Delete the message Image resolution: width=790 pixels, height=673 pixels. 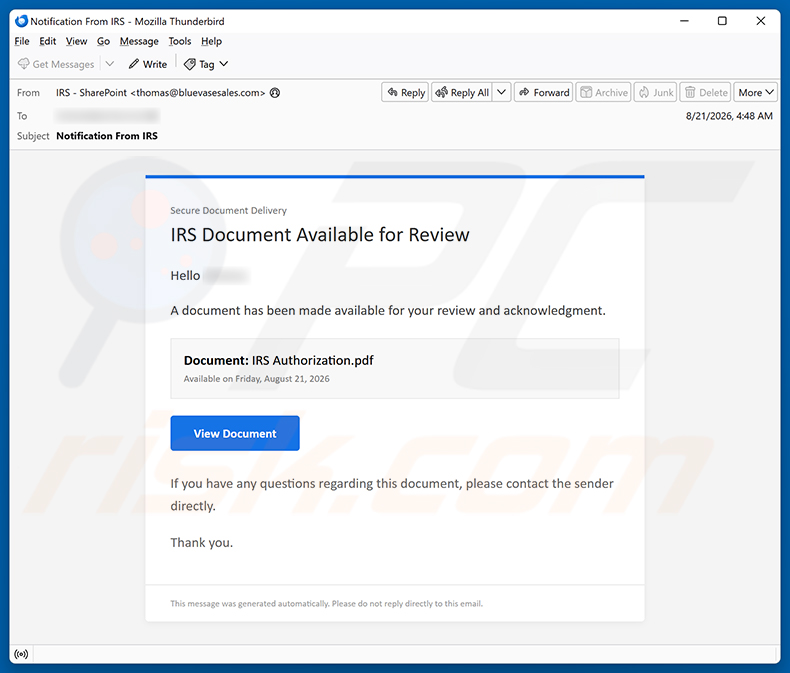[x=706, y=92]
